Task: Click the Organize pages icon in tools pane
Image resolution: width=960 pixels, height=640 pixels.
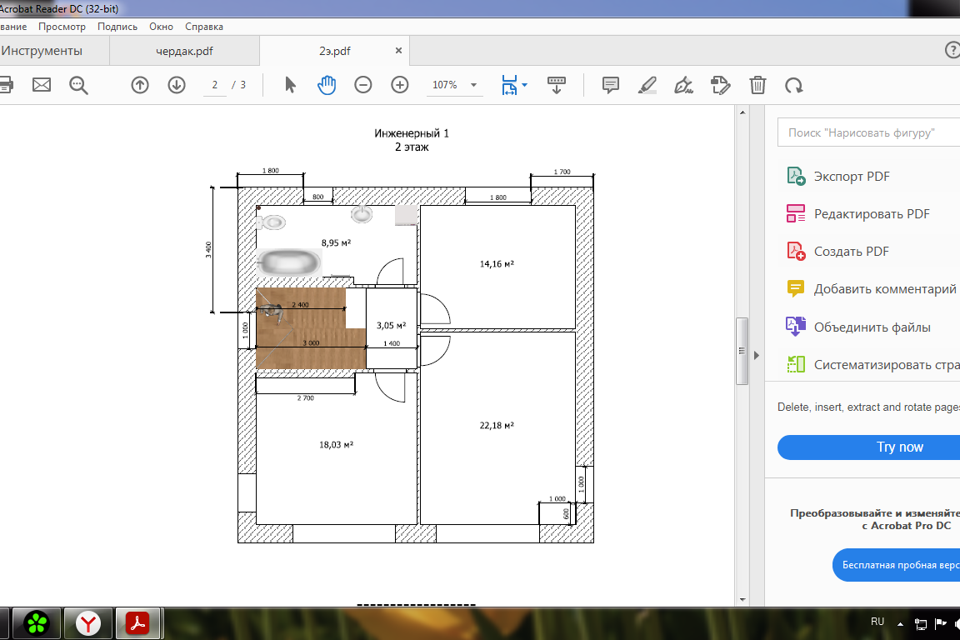Action: [x=796, y=364]
